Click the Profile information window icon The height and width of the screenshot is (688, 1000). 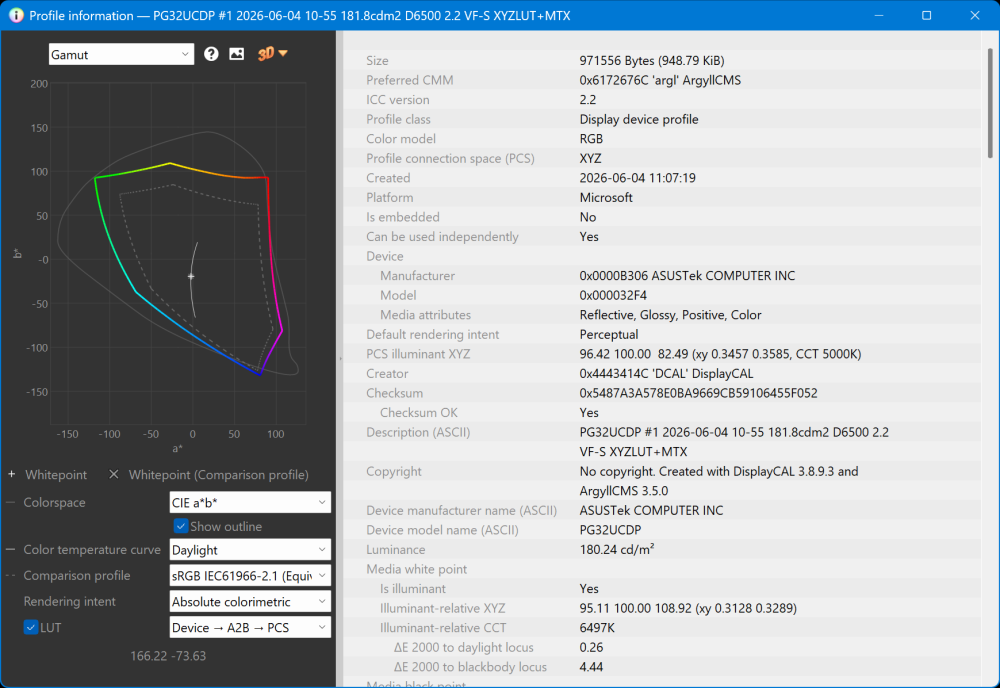[x=16, y=15]
